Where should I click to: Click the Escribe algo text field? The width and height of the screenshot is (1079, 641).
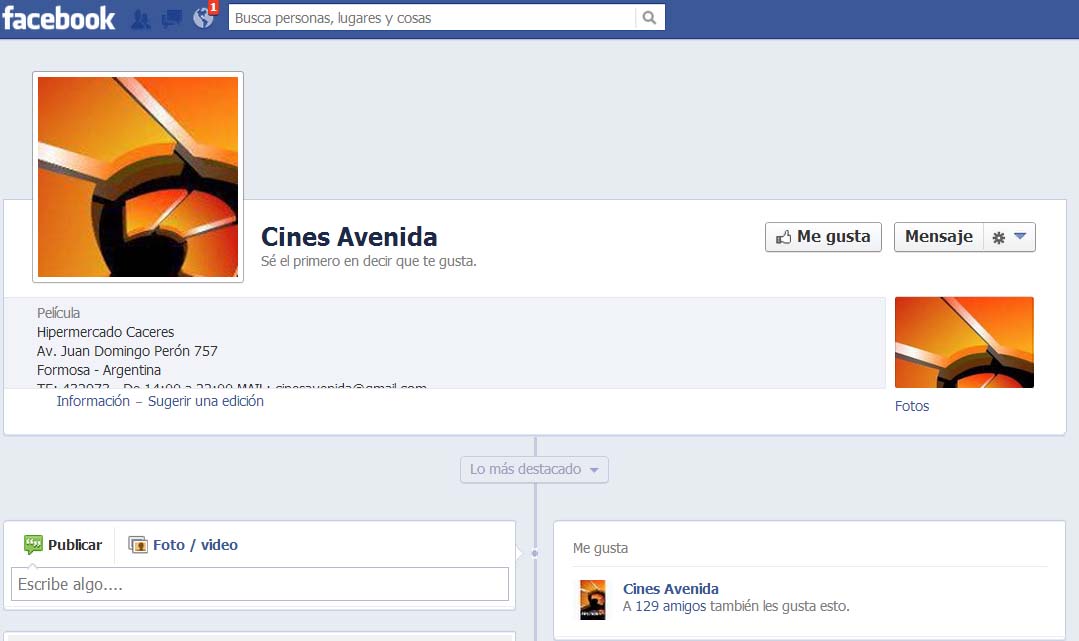[x=260, y=585]
